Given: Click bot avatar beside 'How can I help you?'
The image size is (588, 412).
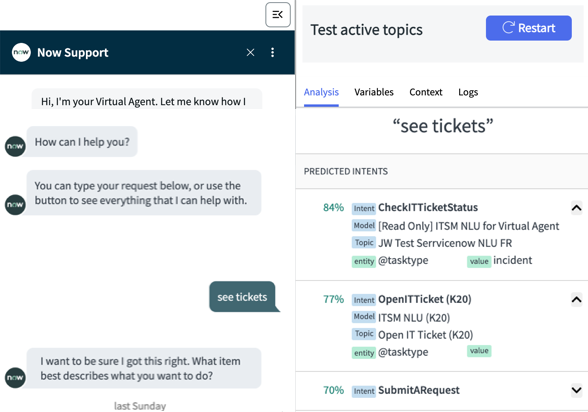Looking at the screenshot, I should (x=15, y=146).
